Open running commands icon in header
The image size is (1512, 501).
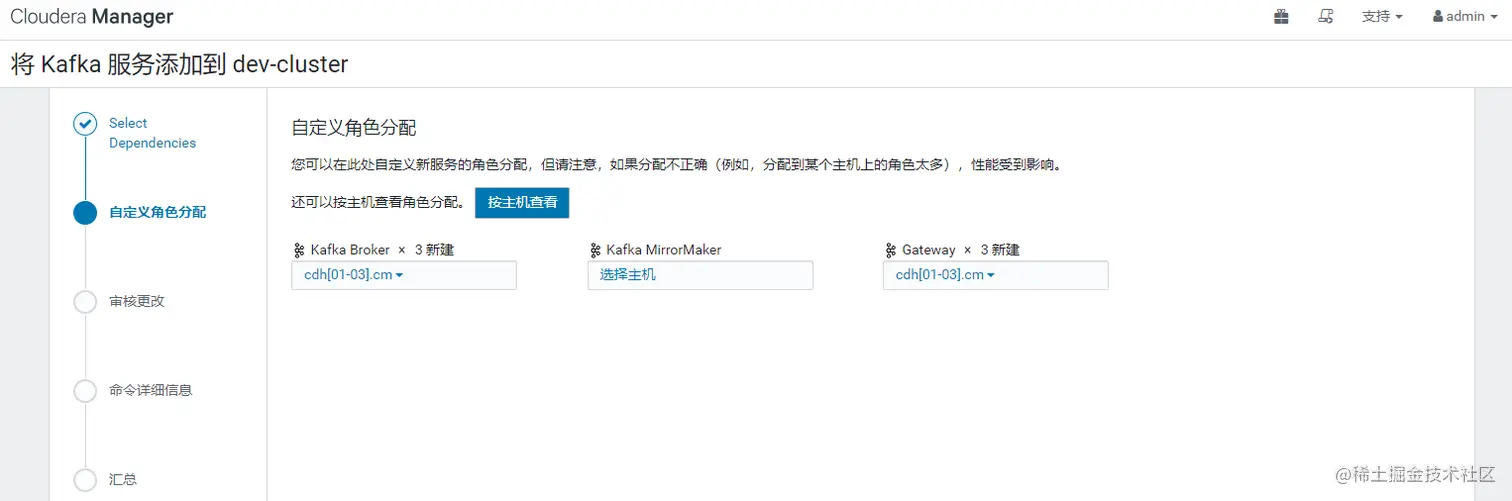pyautogui.click(x=1326, y=17)
